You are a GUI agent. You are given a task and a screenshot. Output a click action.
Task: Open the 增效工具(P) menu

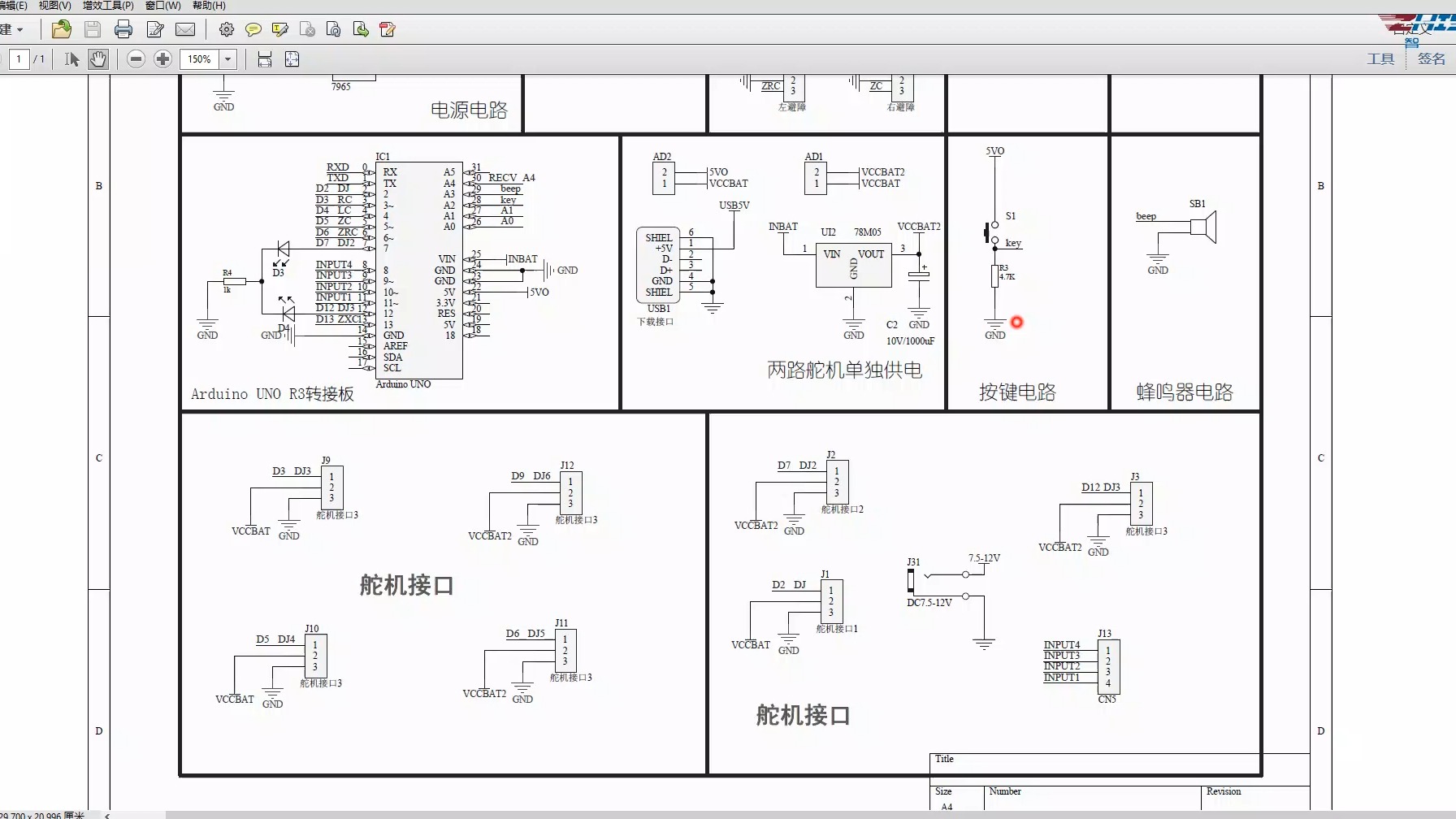click(x=108, y=6)
